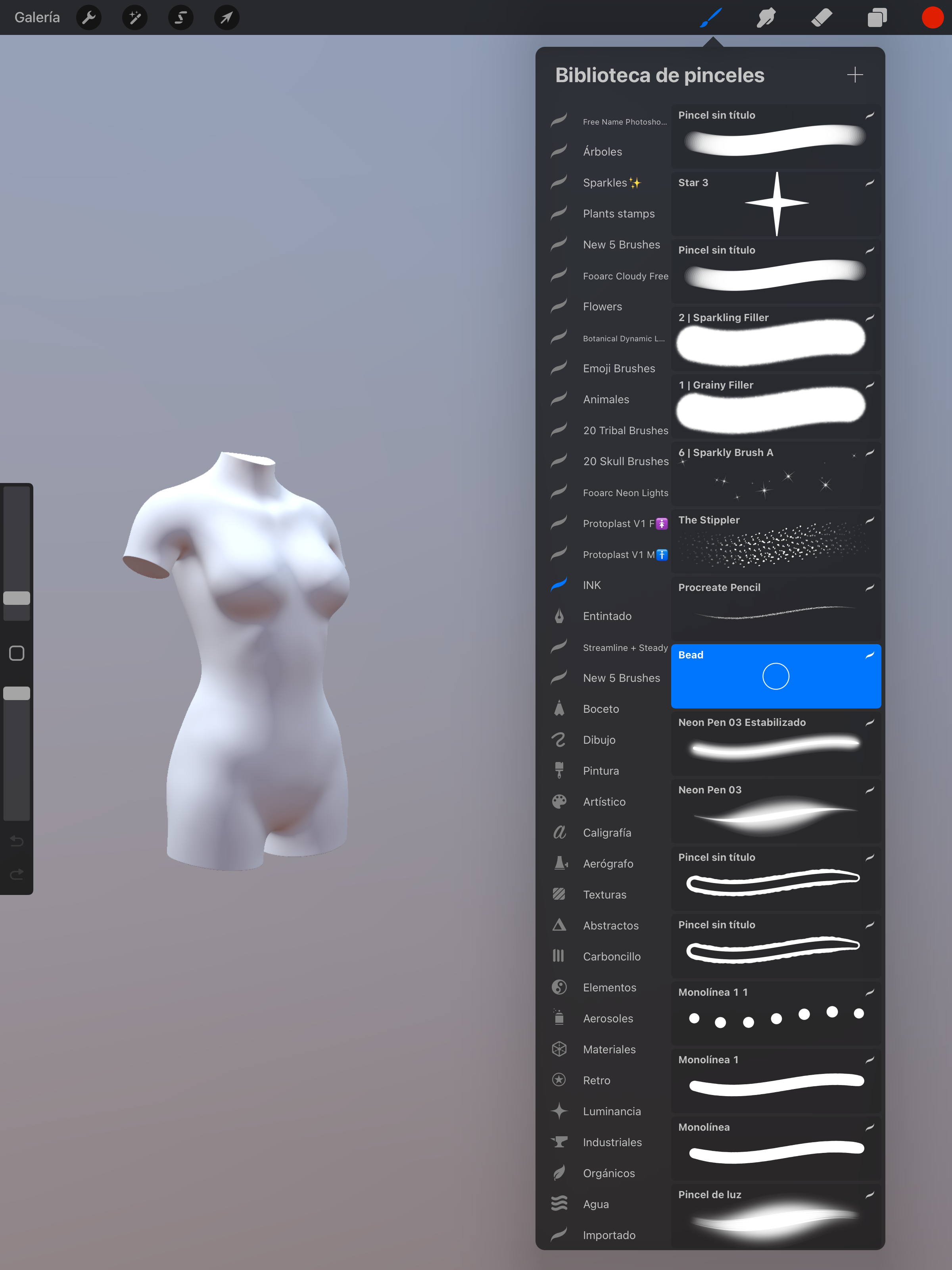Viewport: 952px width, 1270px height.
Task: Tap the redo arrow in the sidebar
Action: (x=16, y=874)
